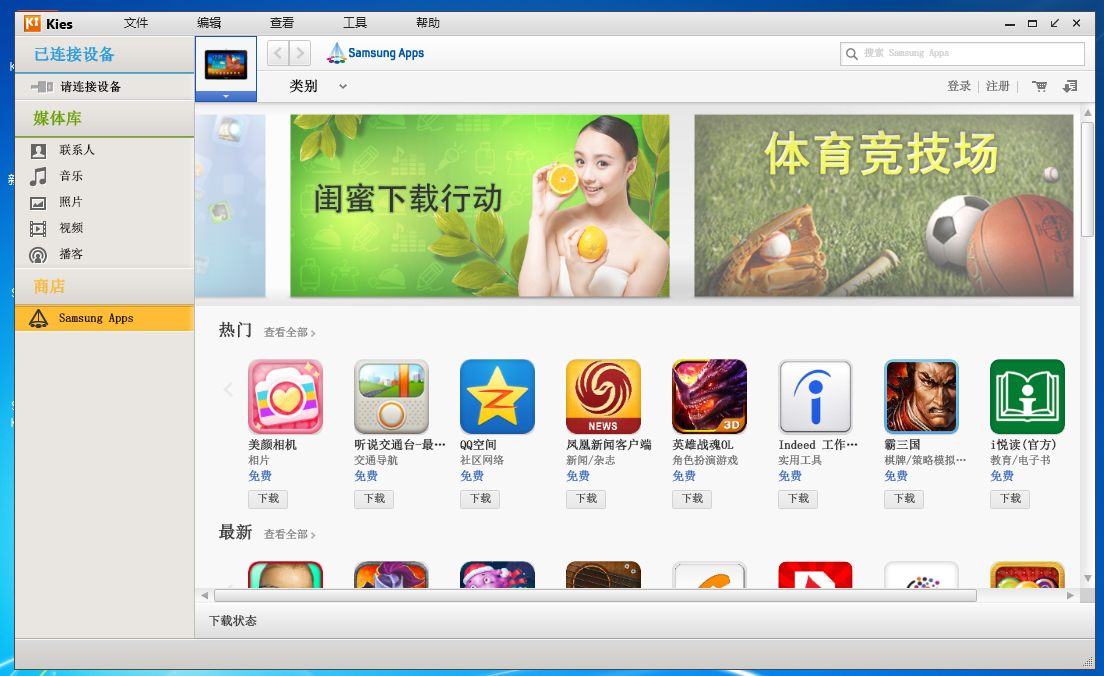Click 查看全部 next to 最新

click(289, 534)
